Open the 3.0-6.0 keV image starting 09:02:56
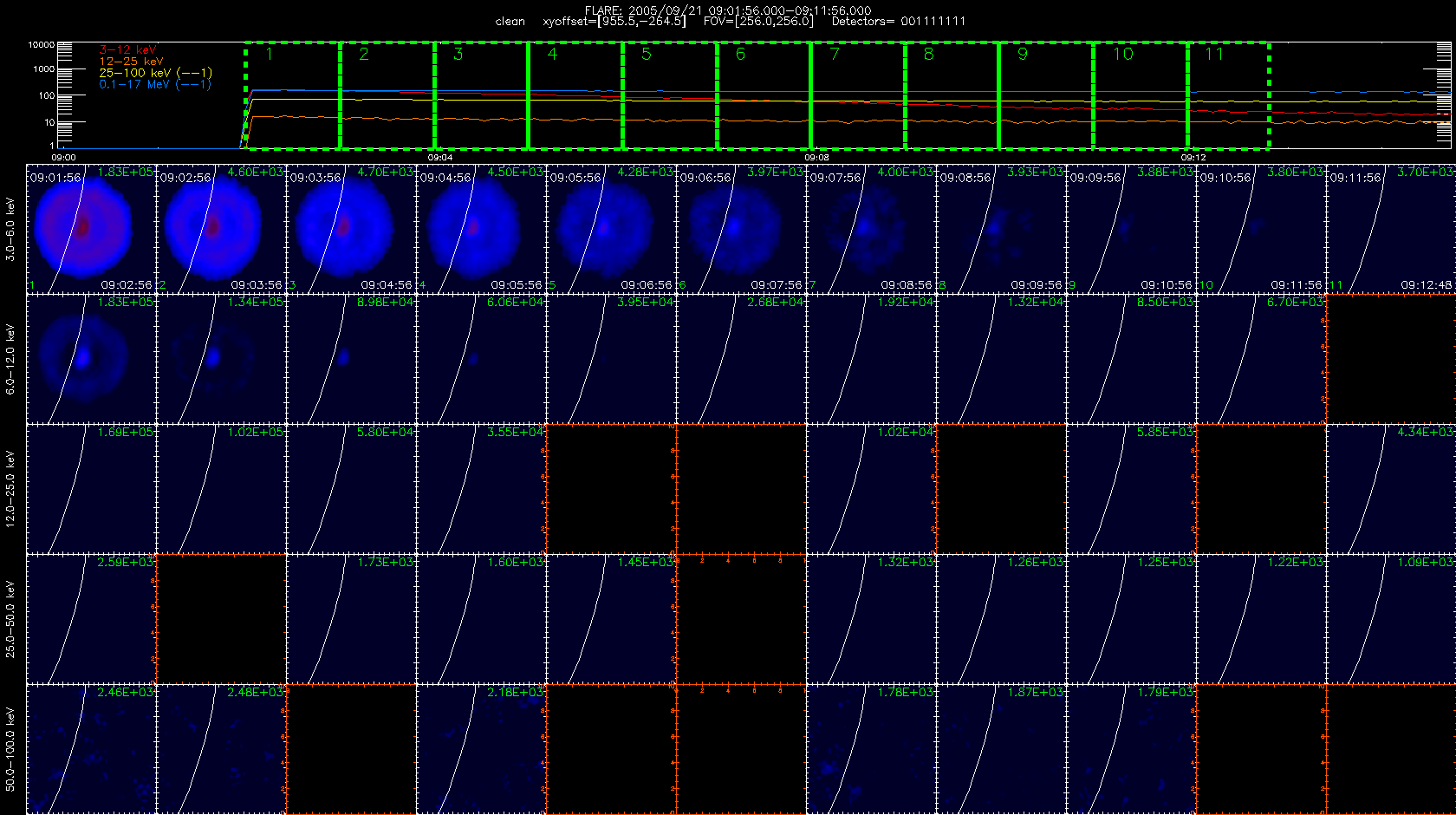 click(x=221, y=228)
